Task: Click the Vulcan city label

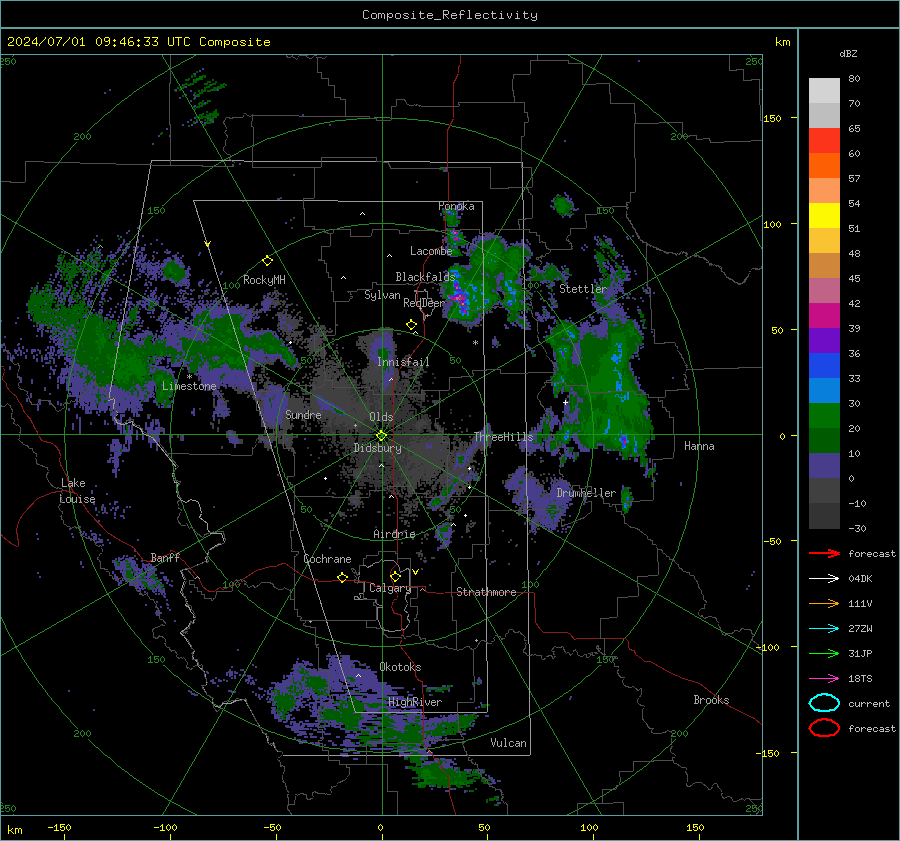Action: click(508, 743)
